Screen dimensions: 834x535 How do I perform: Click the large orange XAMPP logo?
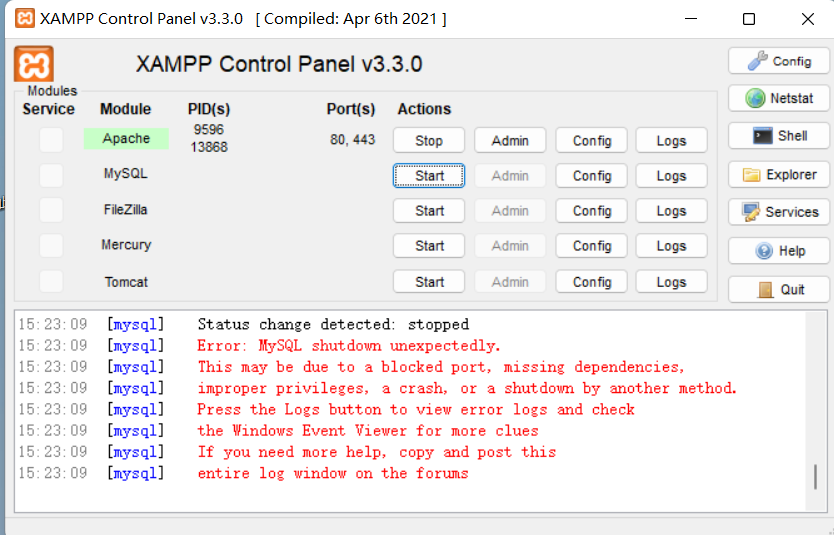pyautogui.click(x=34, y=64)
